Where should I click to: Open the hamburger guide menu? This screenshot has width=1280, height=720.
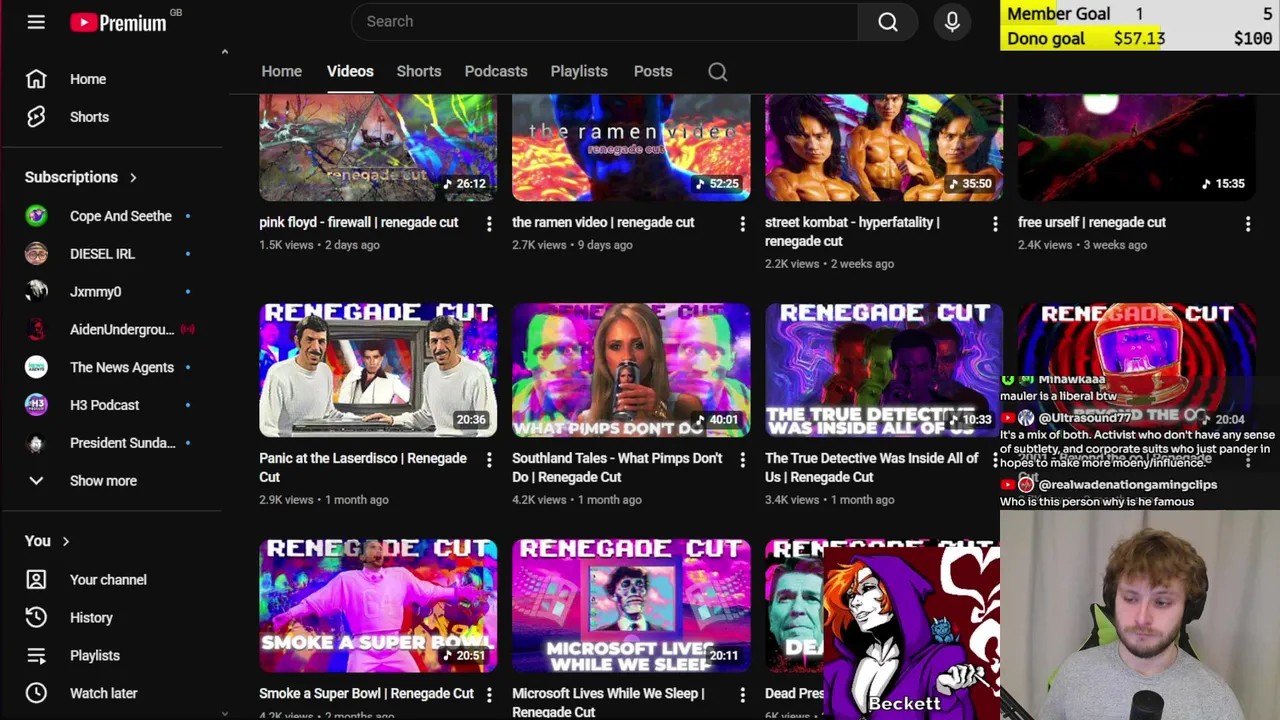pyautogui.click(x=36, y=22)
